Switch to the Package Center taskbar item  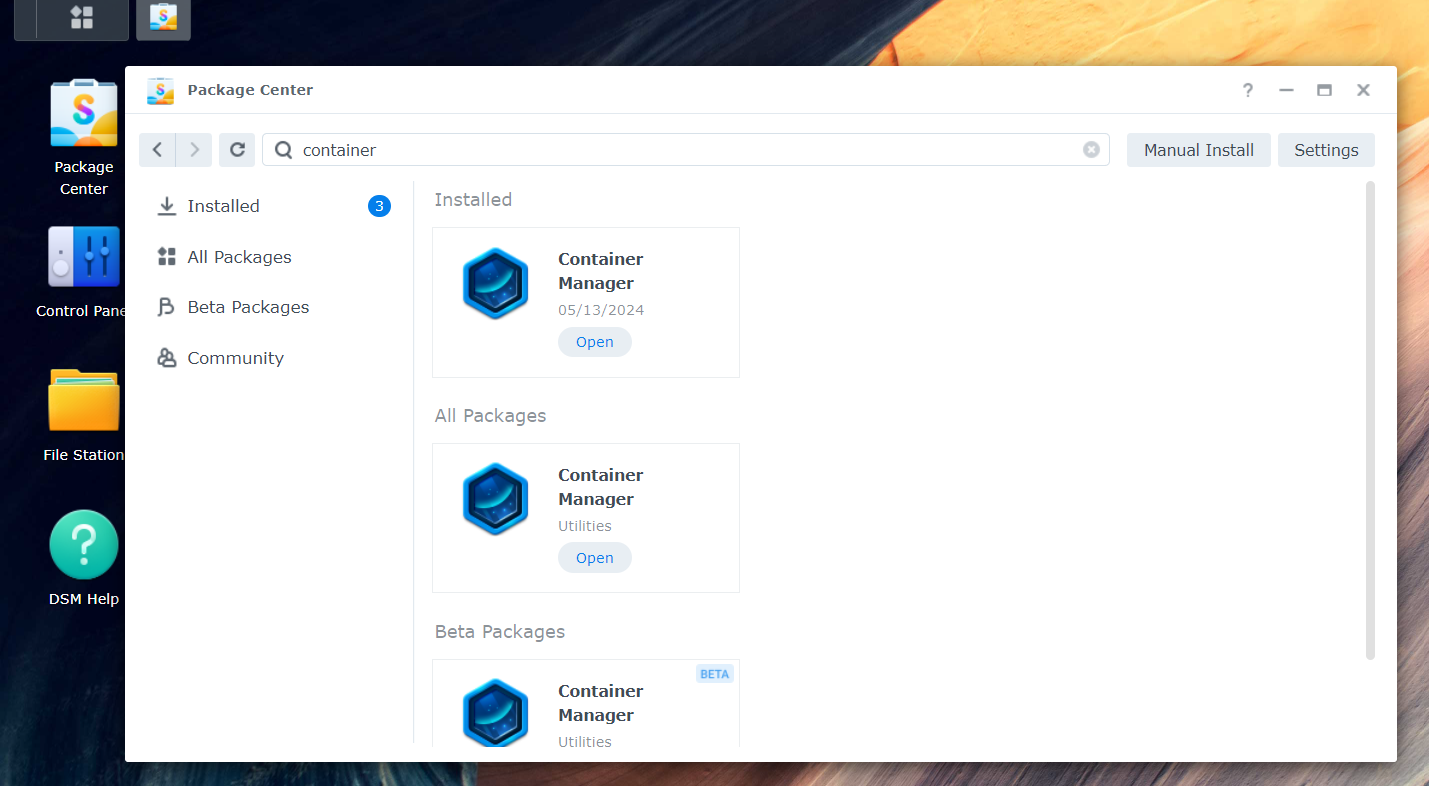(x=162, y=19)
